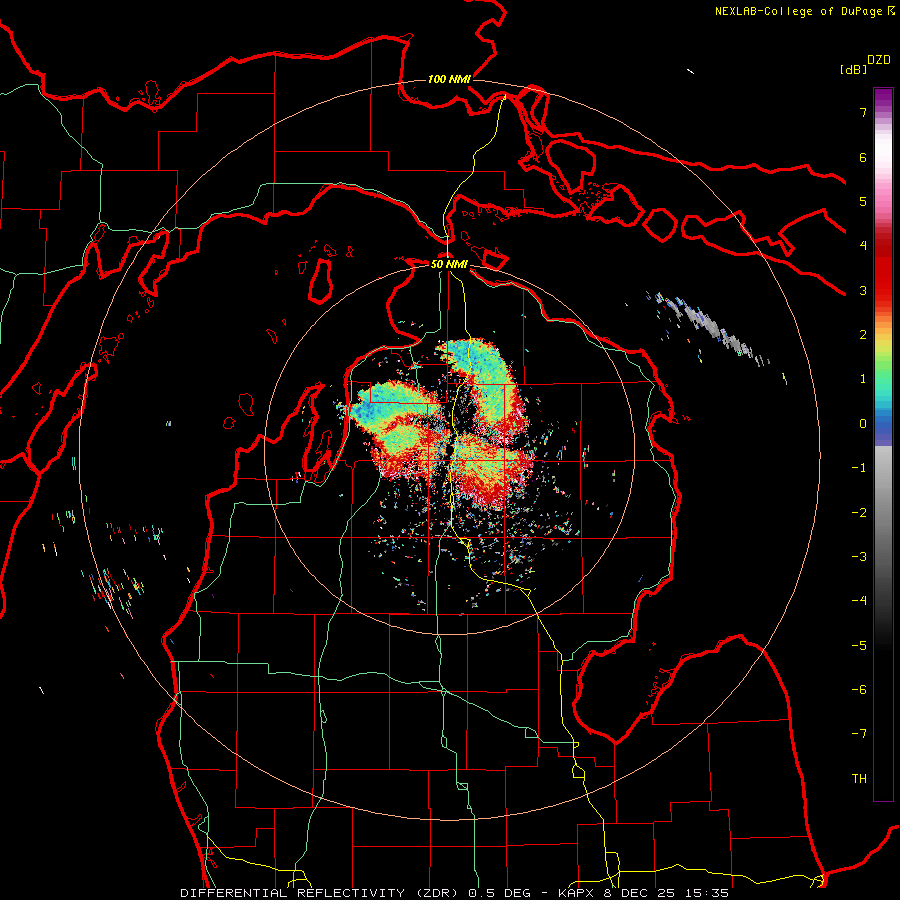900x900 pixels.
Task: Click the 3 value on the color scale
Action: tap(863, 290)
